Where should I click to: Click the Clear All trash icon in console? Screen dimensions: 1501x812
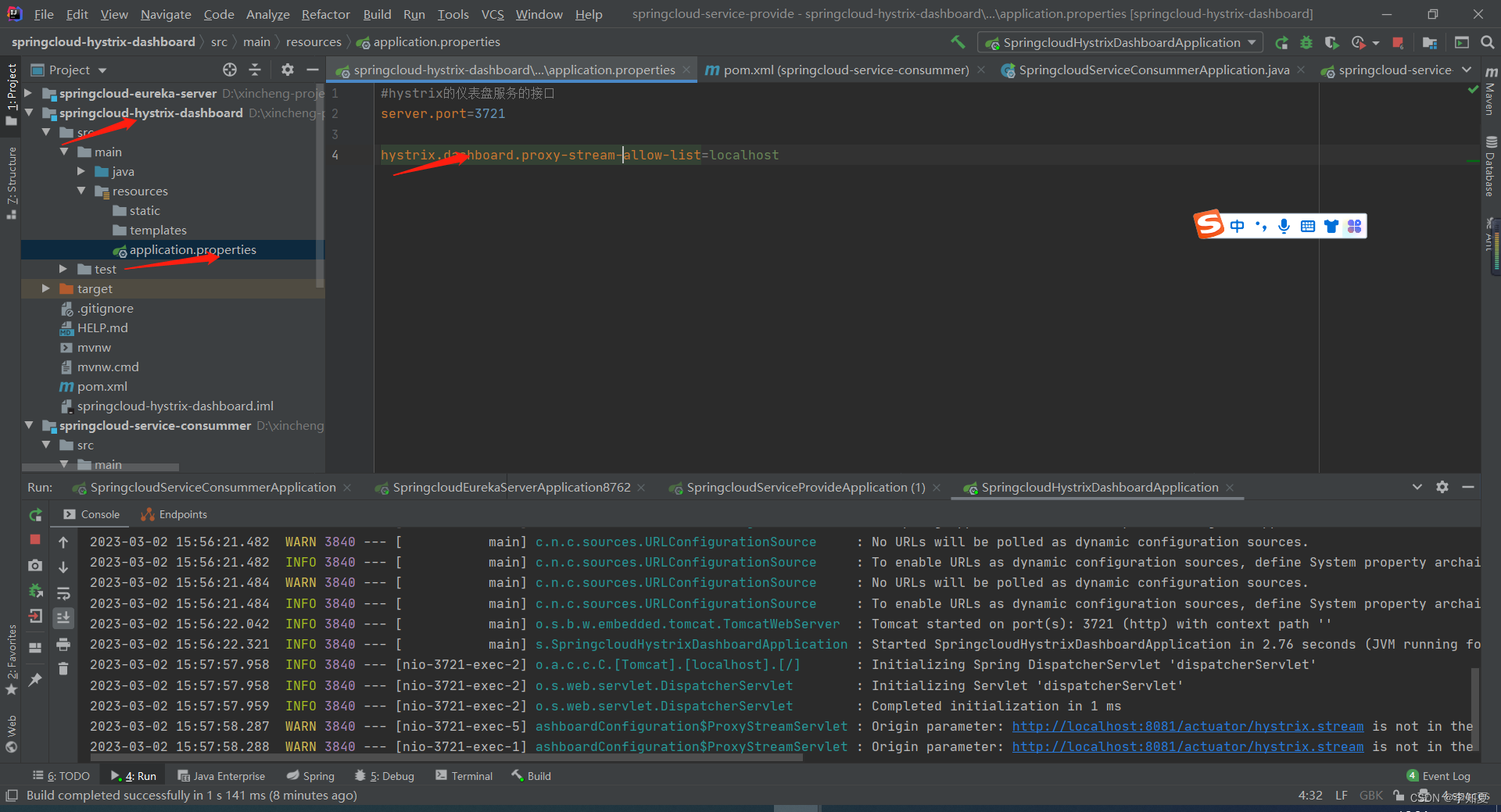coord(63,669)
